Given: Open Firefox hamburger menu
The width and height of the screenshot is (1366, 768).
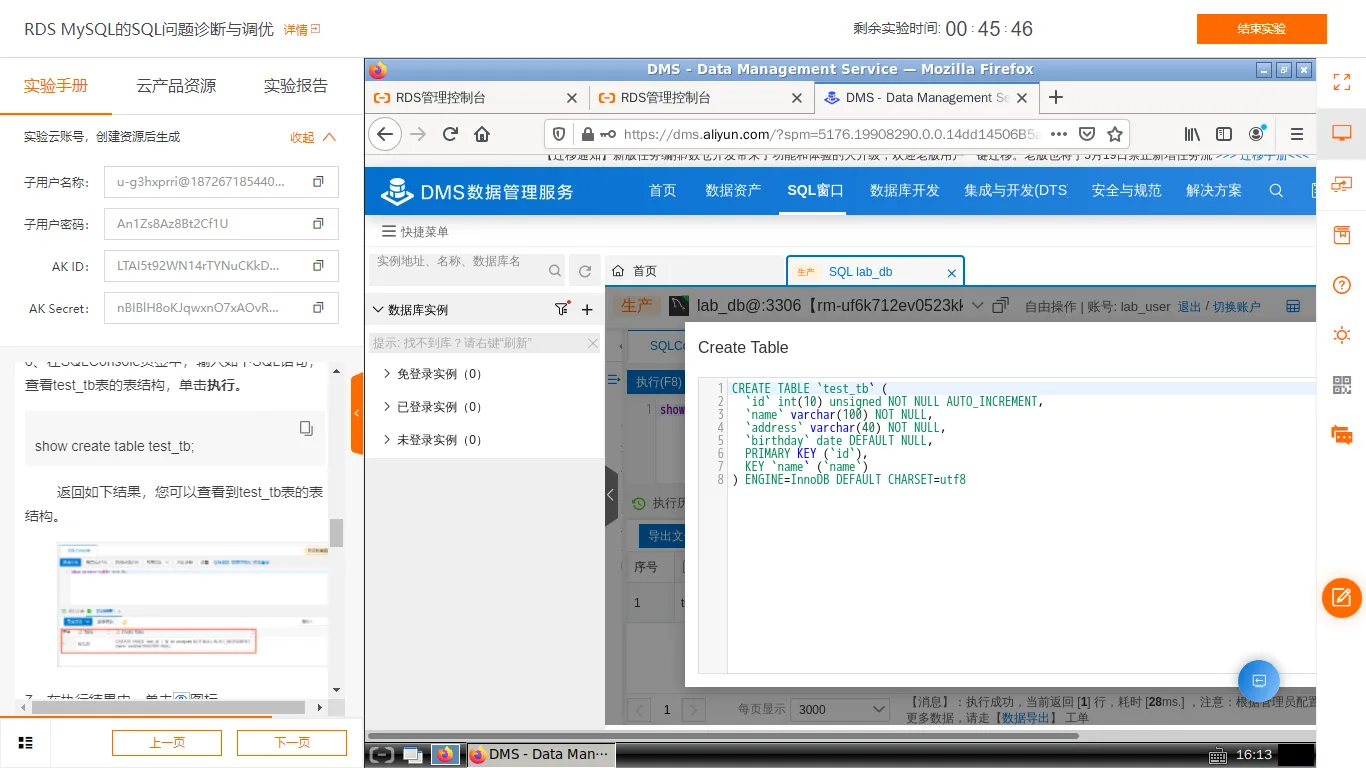Looking at the screenshot, I should click(1297, 134).
